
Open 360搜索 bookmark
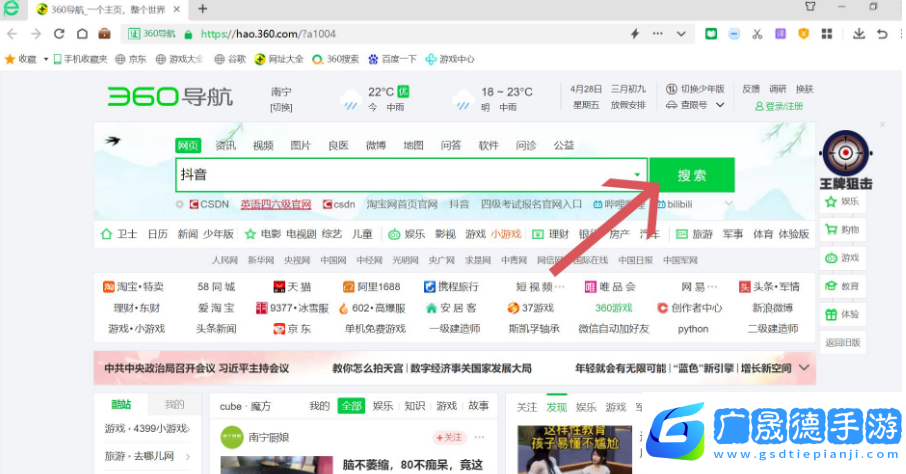[x=335, y=59]
